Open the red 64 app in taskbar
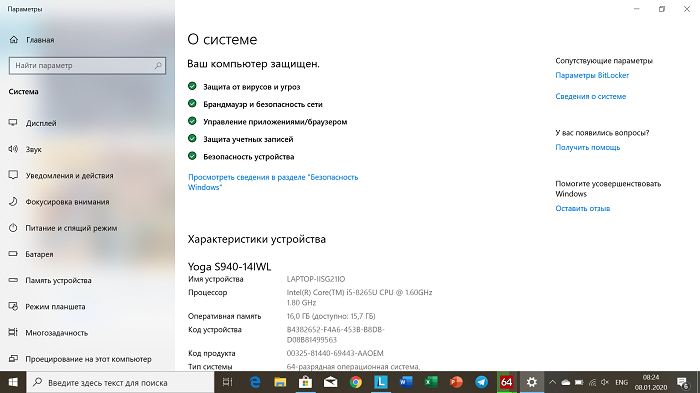Image resolution: width=700 pixels, height=393 pixels. [506, 382]
